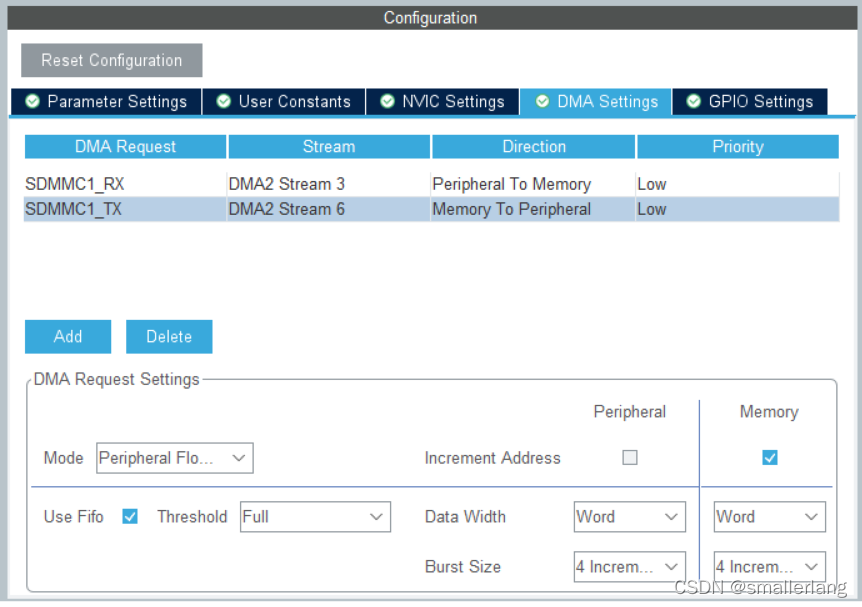862x607 pixels.
Task: Click the green check icon on DMA Settings
Action: coord(543,101)
